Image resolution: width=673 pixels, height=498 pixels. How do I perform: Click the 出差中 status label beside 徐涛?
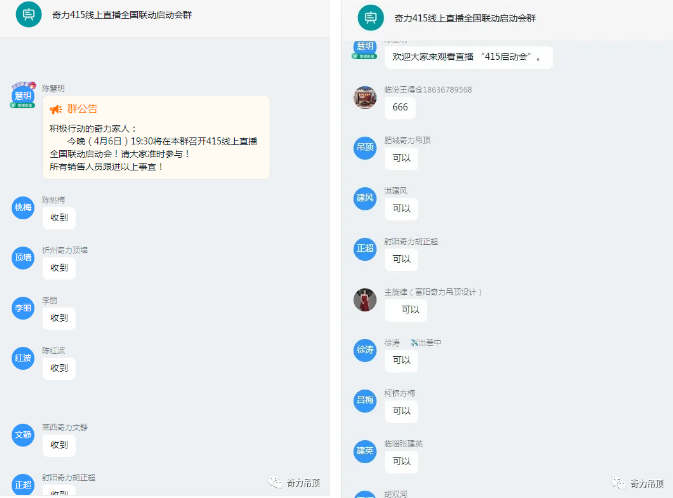[426, 343]
